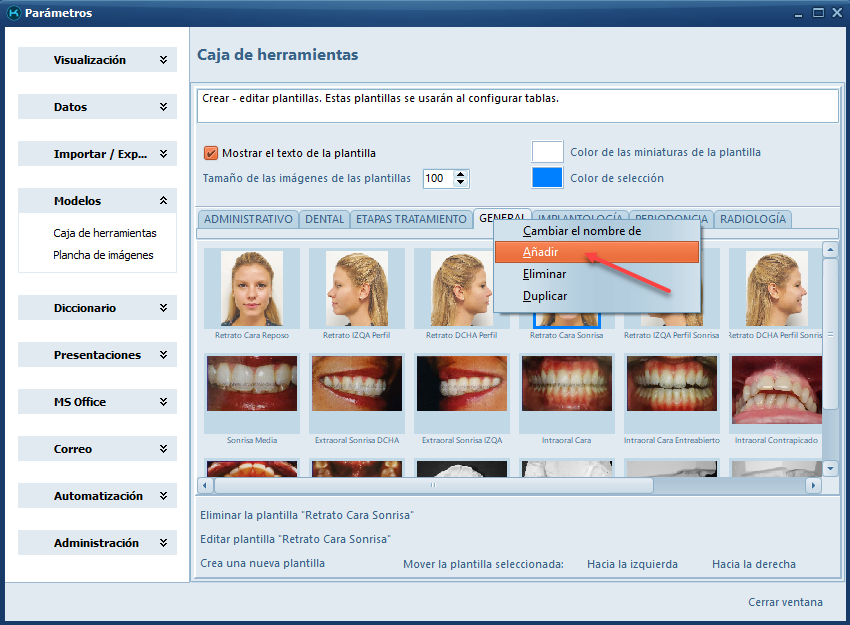Select Duplicar from the context menu
The width and height of the screenshot is (850, 625).
[x=545, y=296]
